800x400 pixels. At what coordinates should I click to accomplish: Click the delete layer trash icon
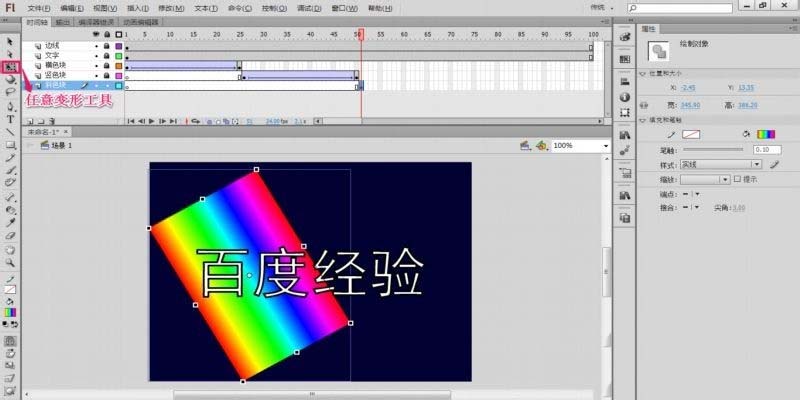coord(52,121)
